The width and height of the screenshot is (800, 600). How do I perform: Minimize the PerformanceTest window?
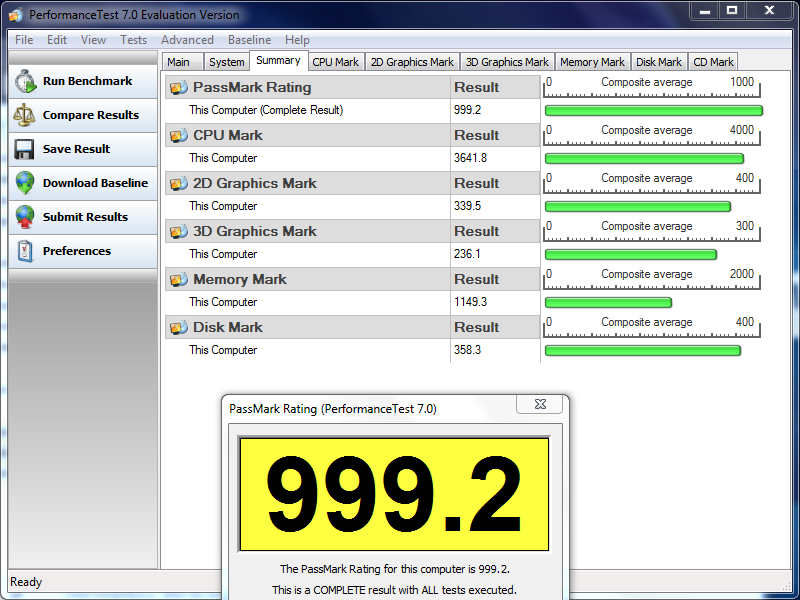(705, 11)
